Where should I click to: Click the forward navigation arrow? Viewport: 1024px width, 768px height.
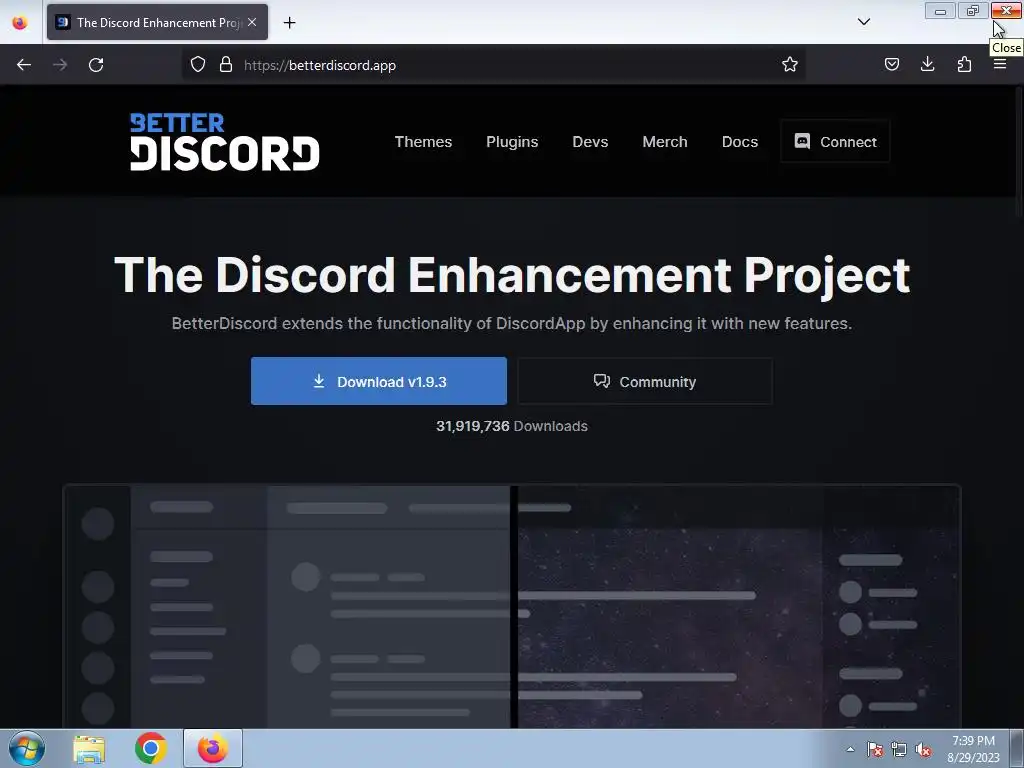pyautogui.click(x=60, y=65)
